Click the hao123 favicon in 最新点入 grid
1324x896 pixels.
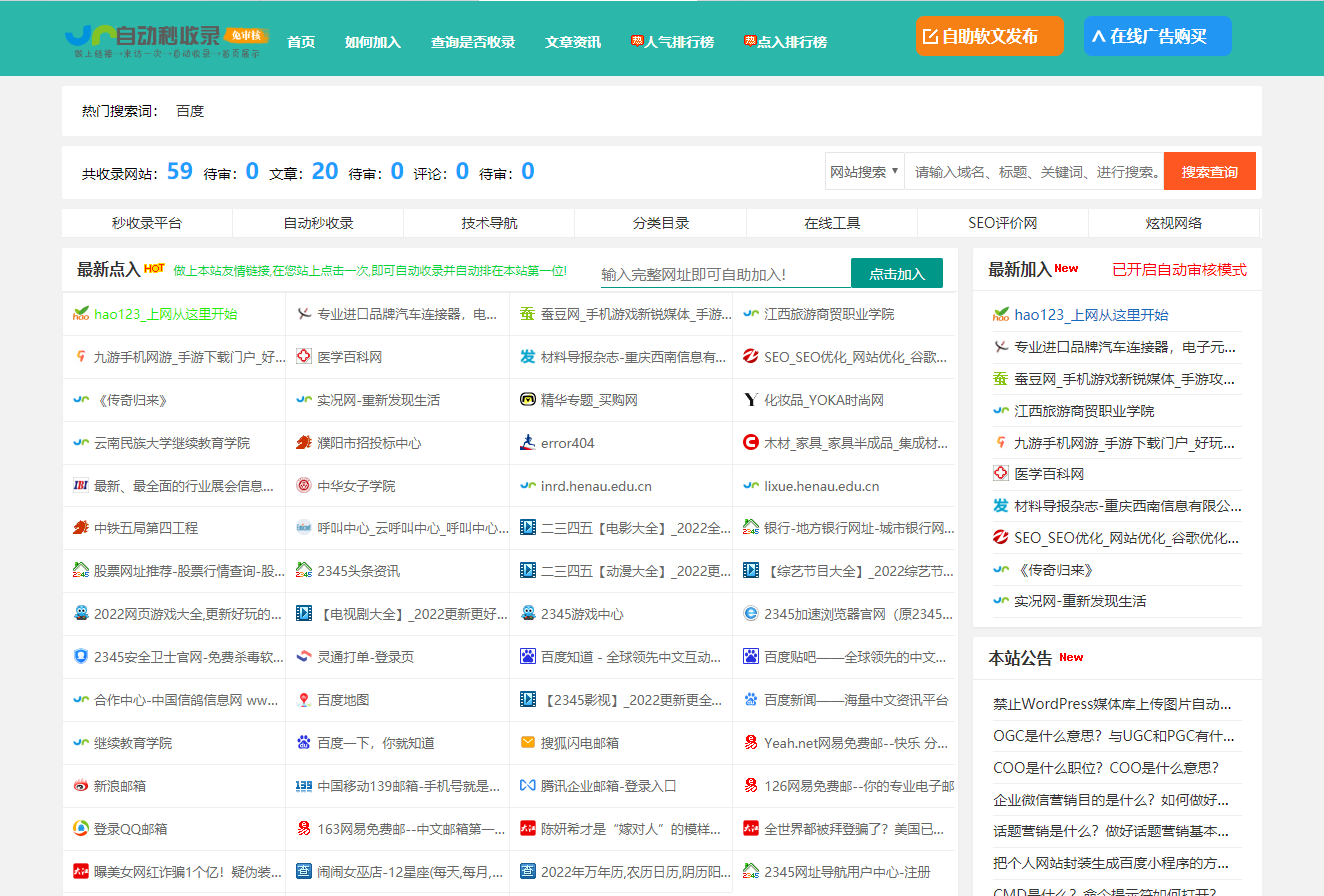coord(81,314)
